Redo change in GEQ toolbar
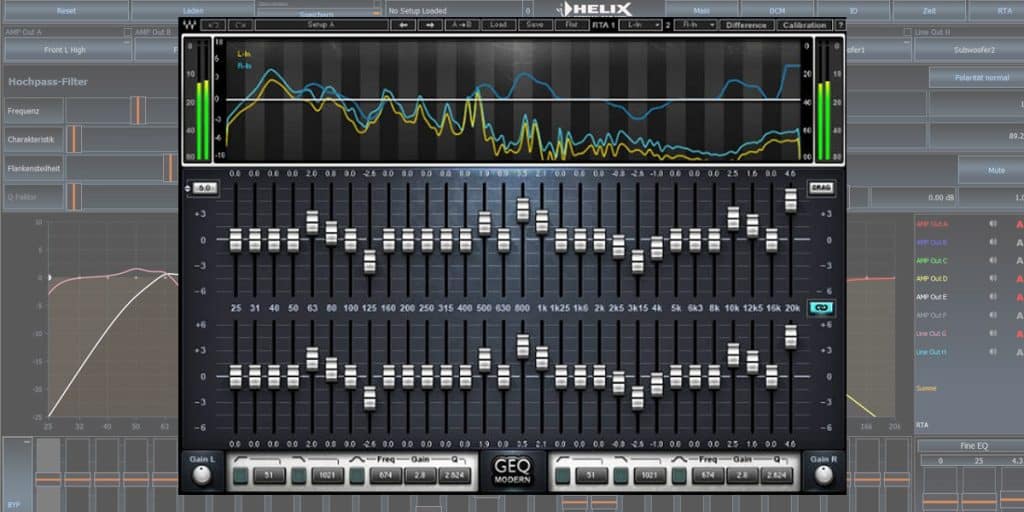Image resolution: width=1024 pixels, height=512 pixels. (x=240, y=25)
